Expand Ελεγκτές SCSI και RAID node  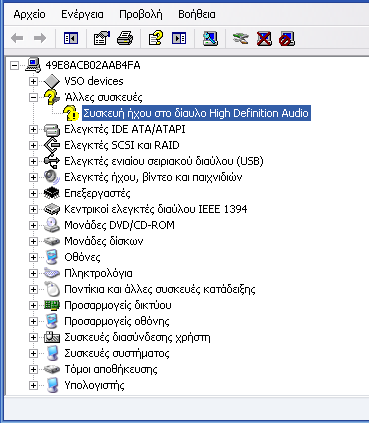click(33, 145)
